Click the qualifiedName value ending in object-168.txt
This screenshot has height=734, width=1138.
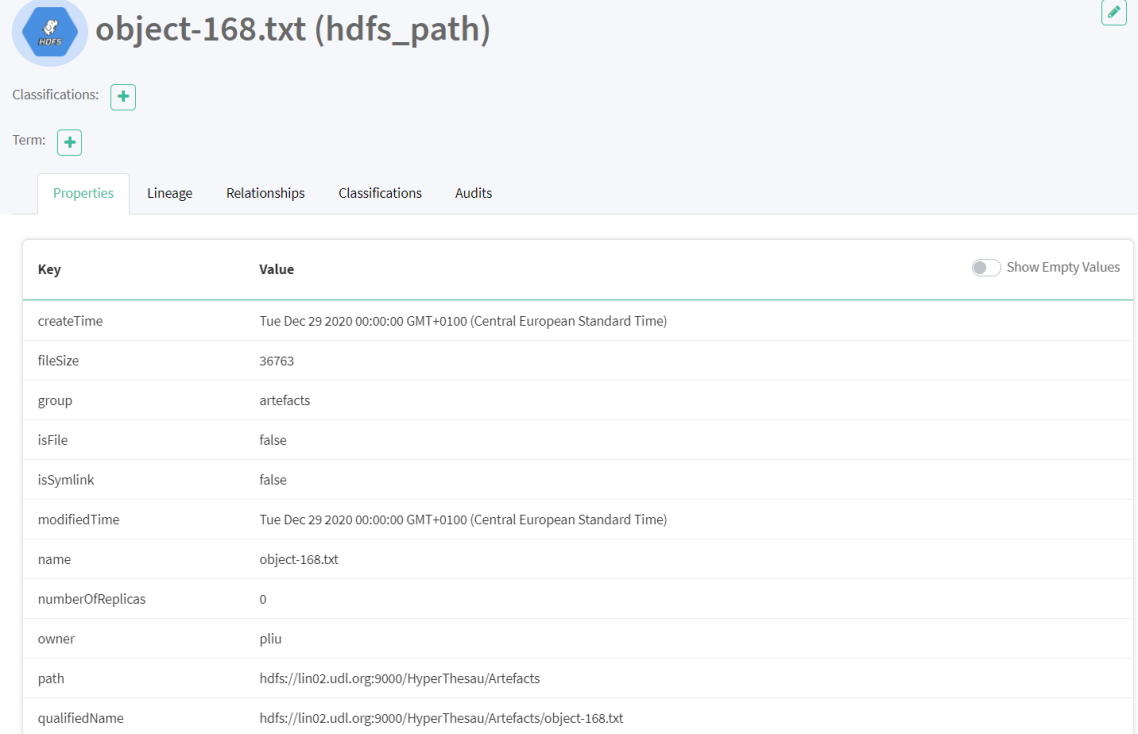[441, 718]
